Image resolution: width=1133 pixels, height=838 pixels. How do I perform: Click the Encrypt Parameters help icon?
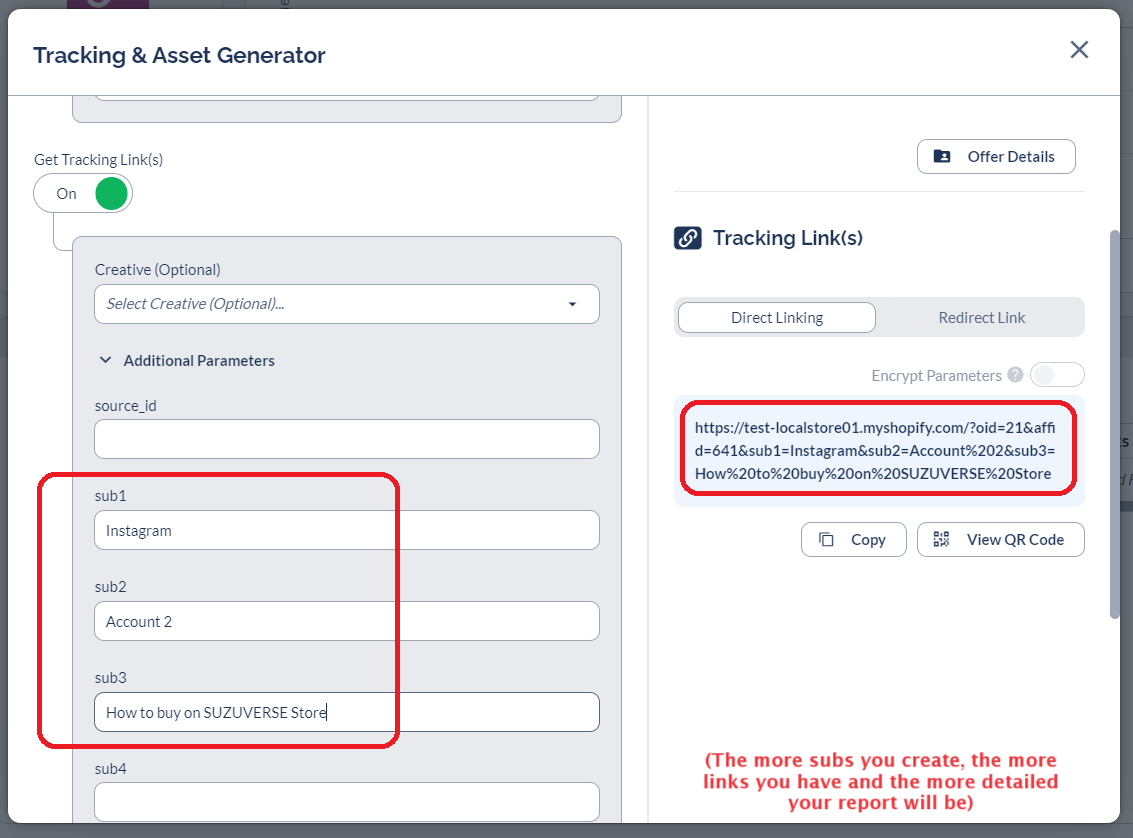[1015, 375]
